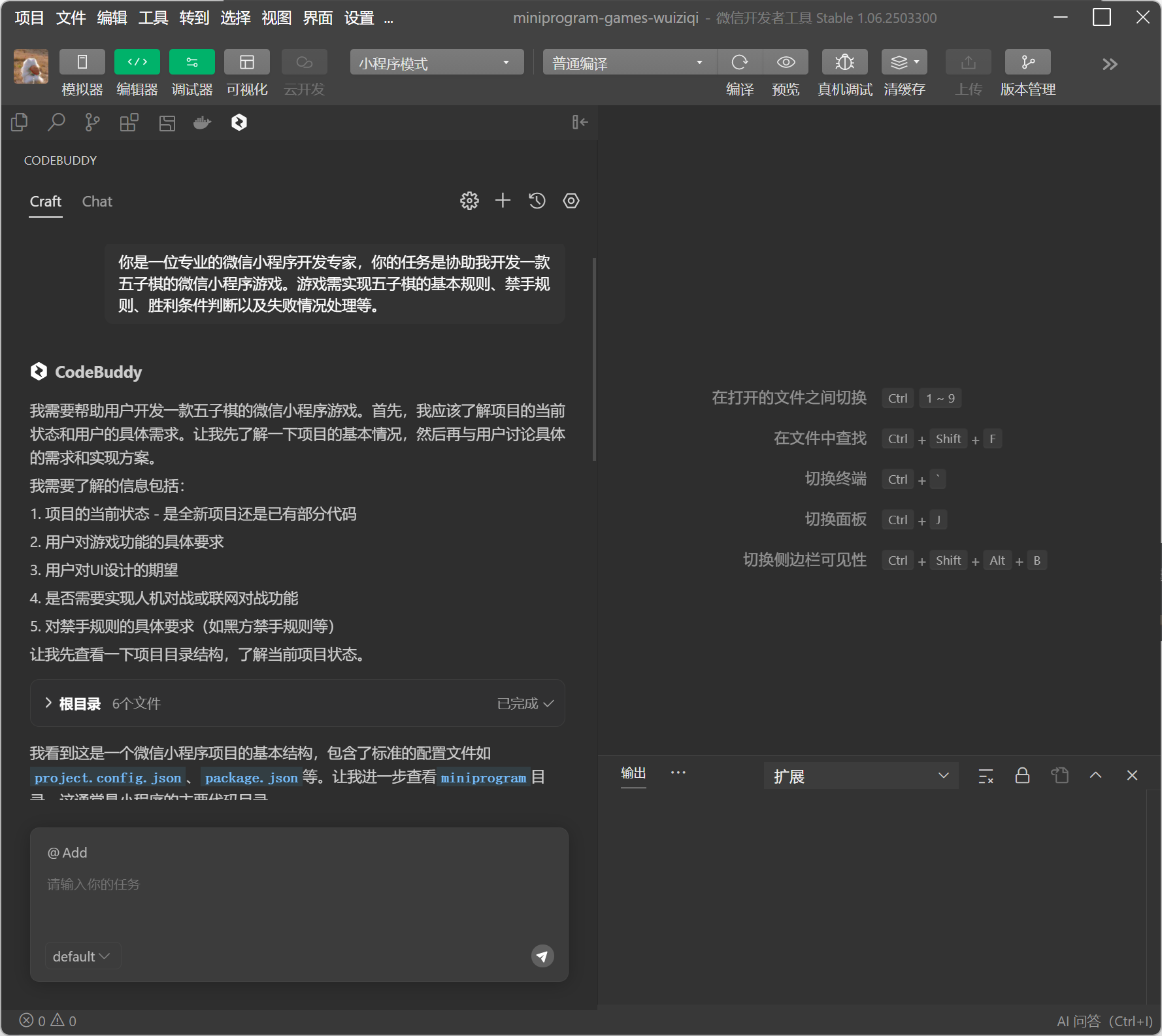This screenshot has width=1162, height=1036.
Task: Open the 工具 menu
Action: click(153, 18)
